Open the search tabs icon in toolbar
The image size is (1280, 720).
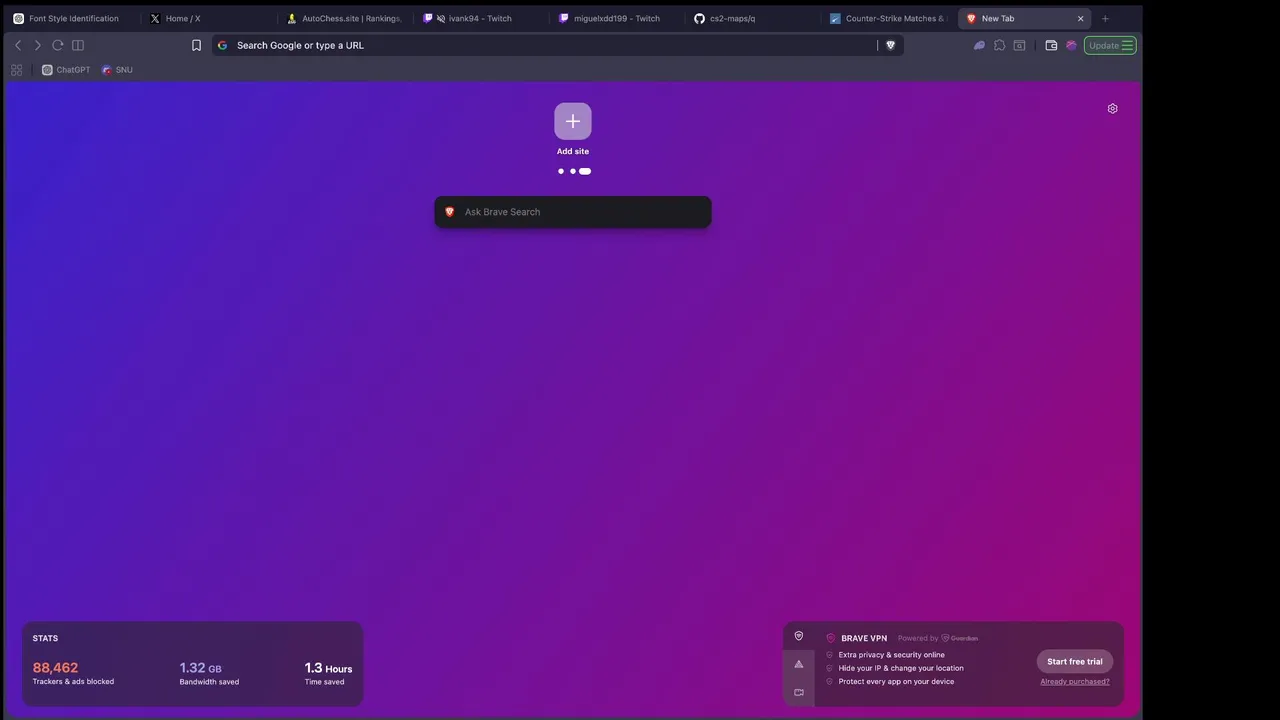[x=1019, y=45]
